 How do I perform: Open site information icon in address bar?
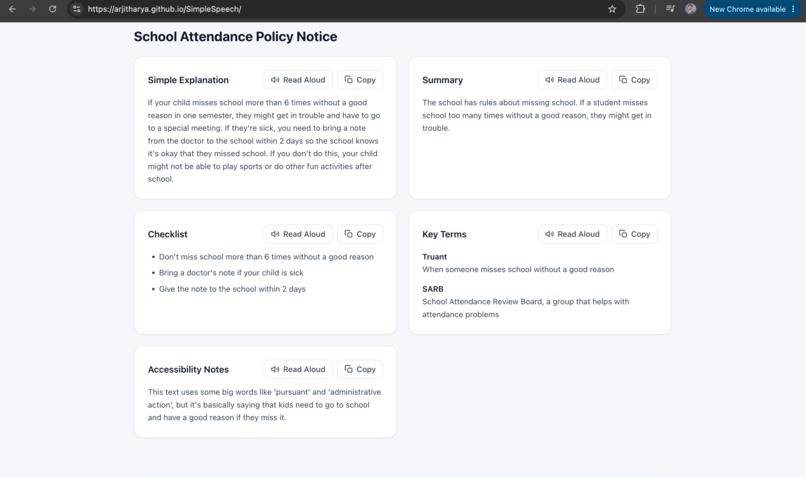tap(77, 9)
